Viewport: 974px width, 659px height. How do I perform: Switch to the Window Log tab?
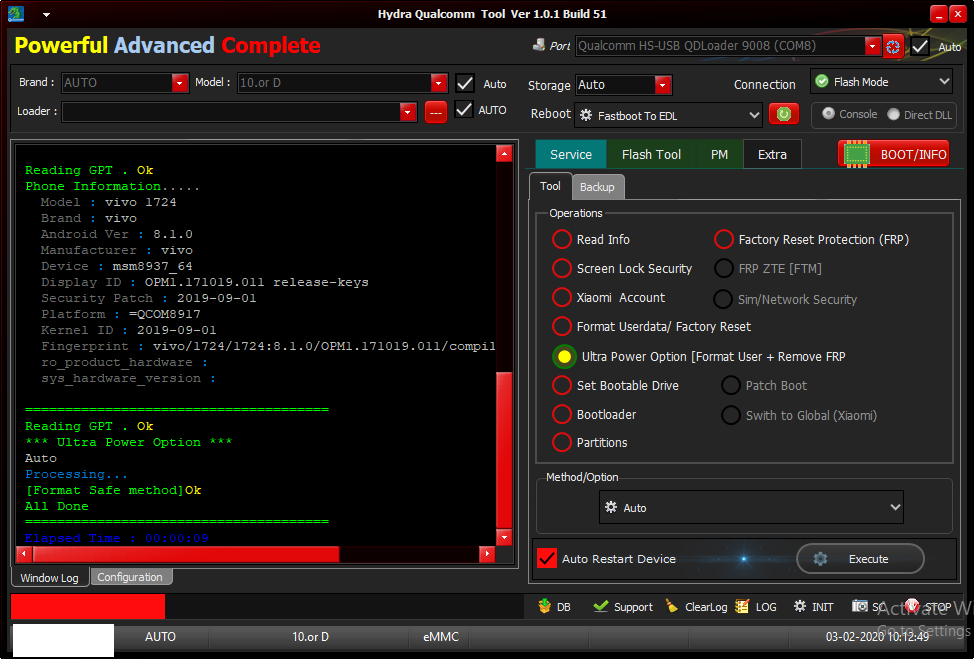[50, 578]
